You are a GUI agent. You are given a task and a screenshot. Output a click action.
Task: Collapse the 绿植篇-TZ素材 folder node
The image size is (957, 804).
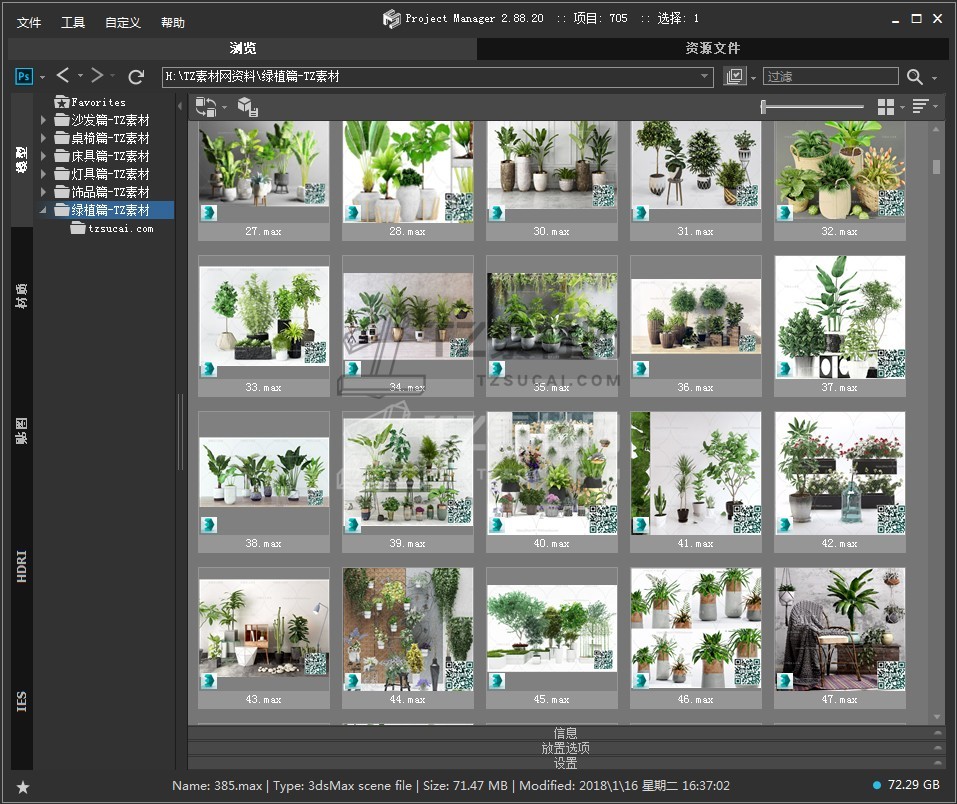point(43,210)
